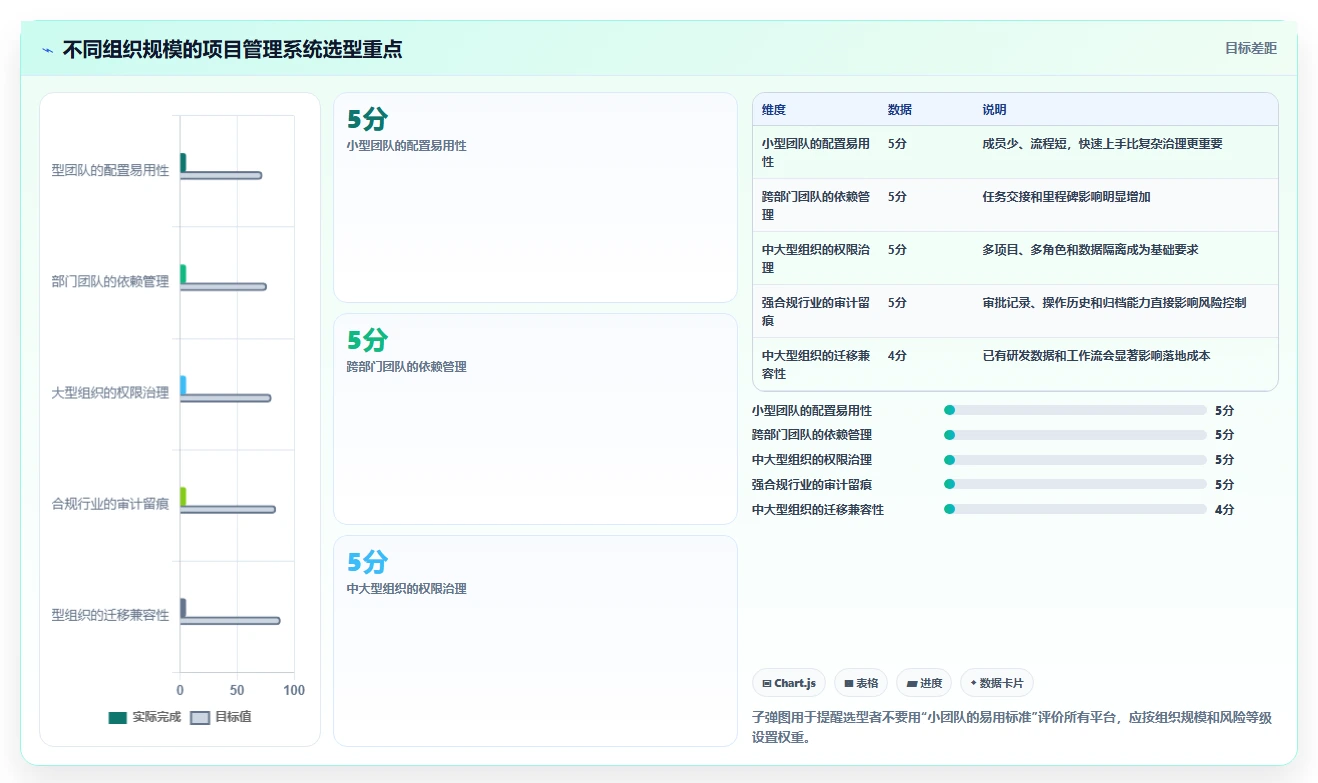Click 中大型组织的迁移兼容性 in the table's 维度 column
Screen dimensions: 1318x783
click(x=815, y=365)
